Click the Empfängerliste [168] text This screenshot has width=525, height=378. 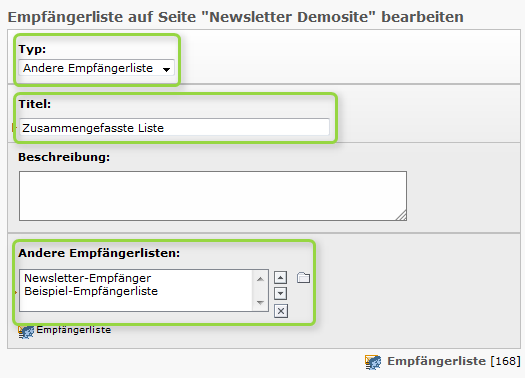pyautogui.click(x=454, y=361)
